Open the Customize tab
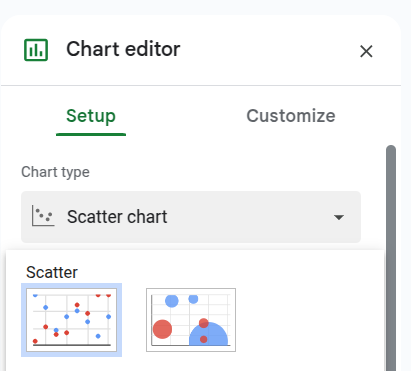The height and width of the screenshot is (371, 411). 291,116
